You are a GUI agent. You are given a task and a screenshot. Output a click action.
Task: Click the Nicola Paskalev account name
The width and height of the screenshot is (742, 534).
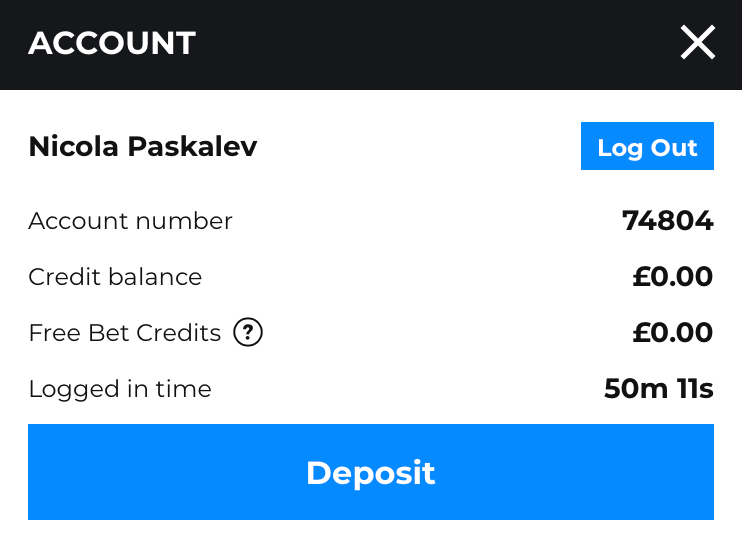pyautogui.click(x=142, y=146)
